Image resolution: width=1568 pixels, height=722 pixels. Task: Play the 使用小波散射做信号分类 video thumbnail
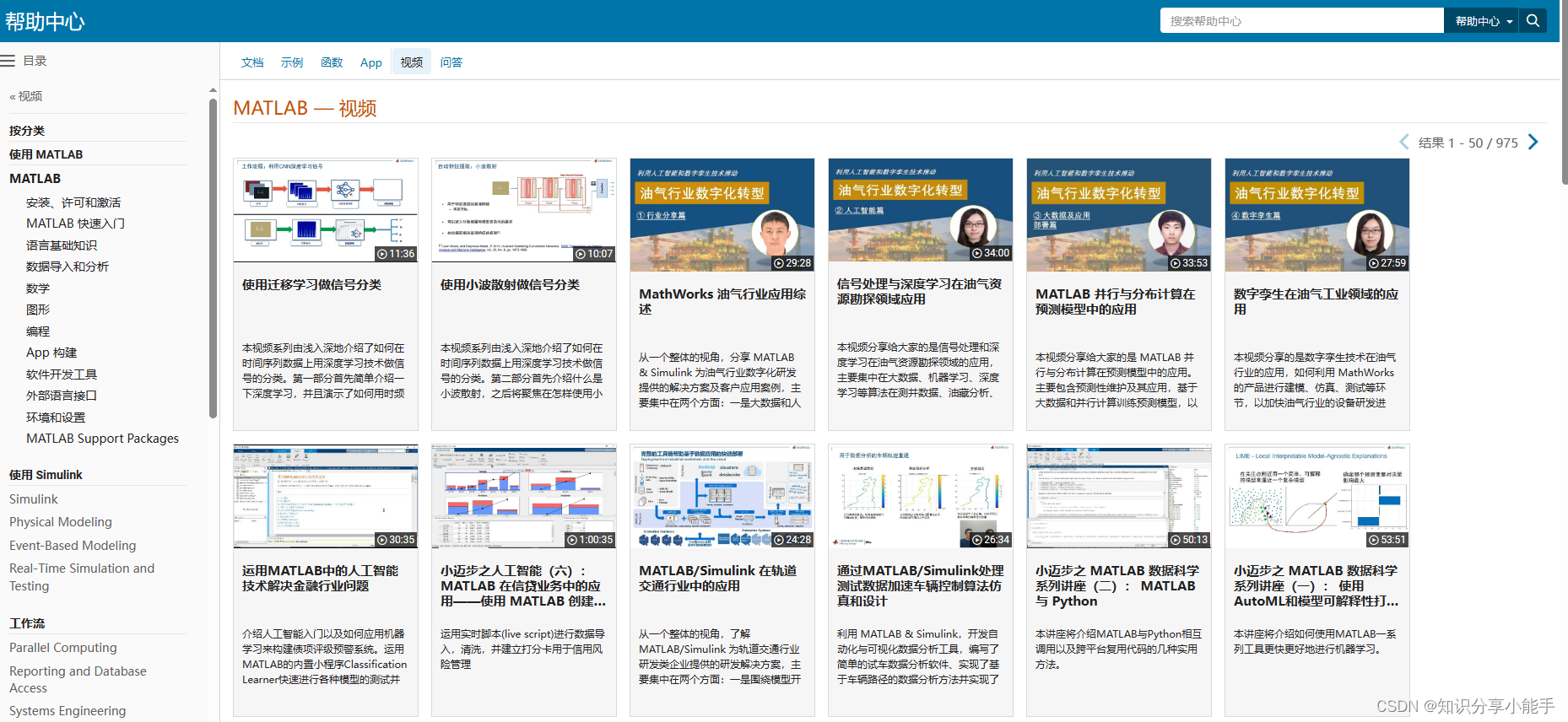click(523, 210)
